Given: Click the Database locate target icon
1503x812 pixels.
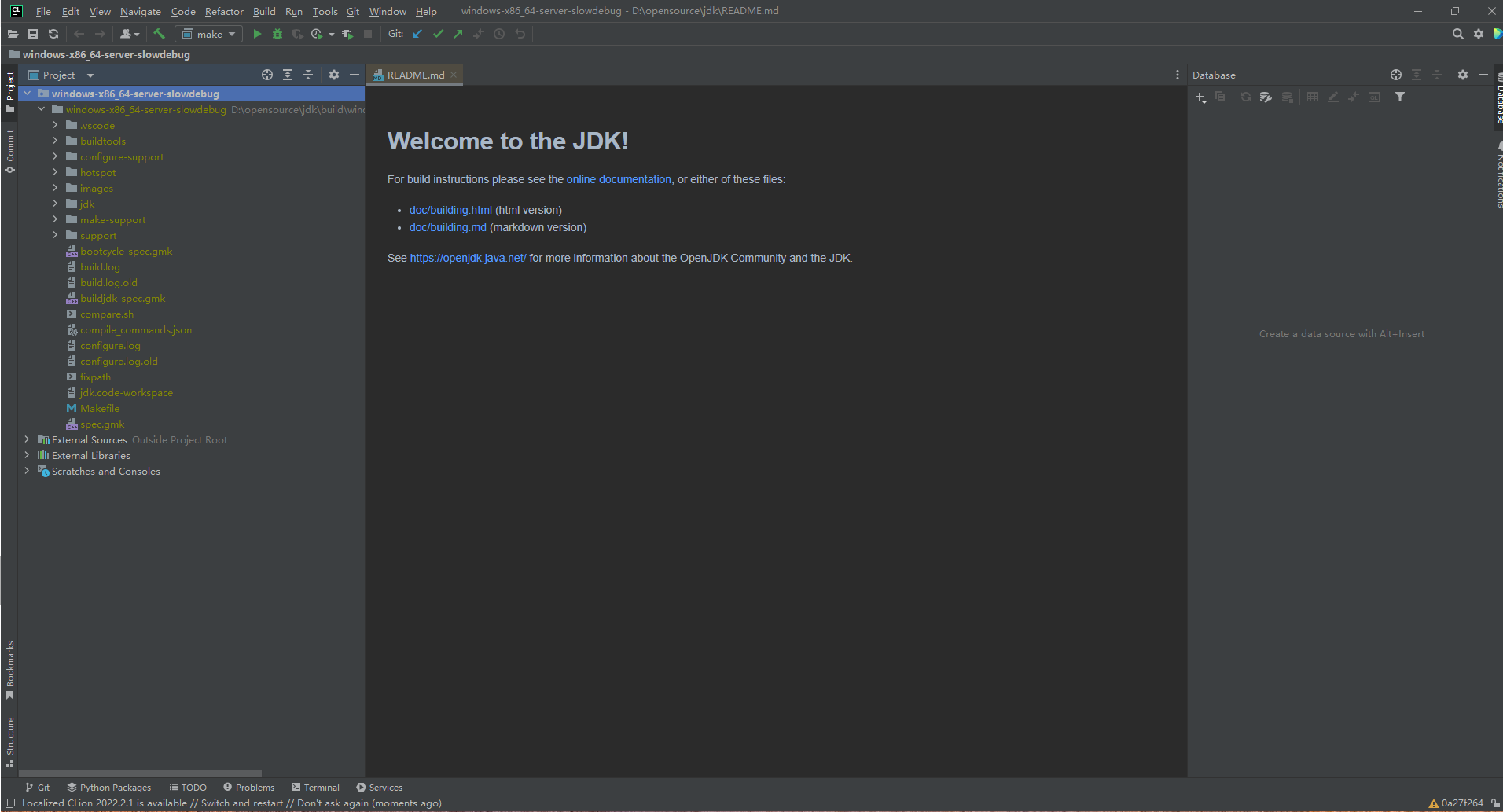Looking at the screenshot, I should point(1396,75).
